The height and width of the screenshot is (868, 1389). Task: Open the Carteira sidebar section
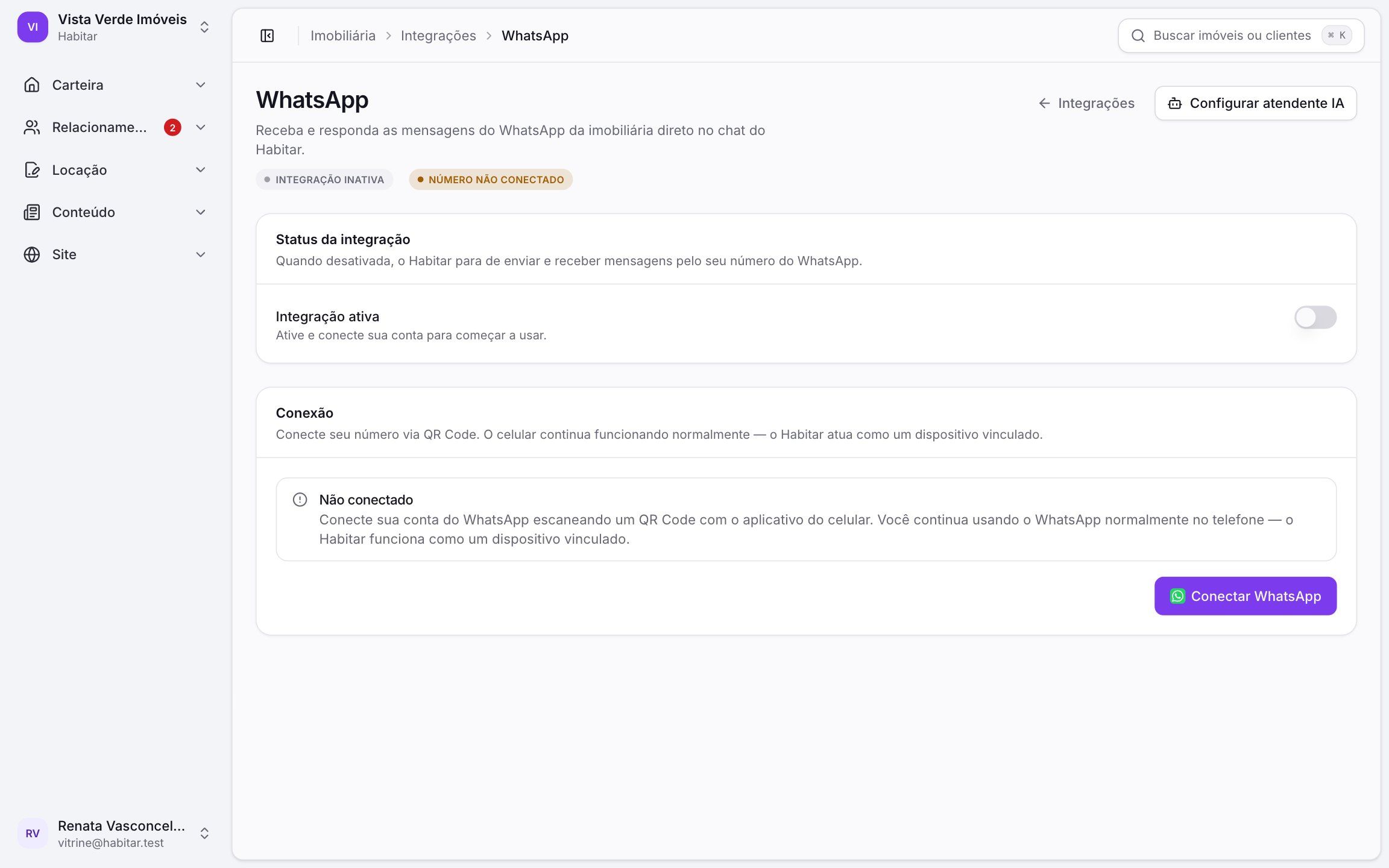(x=115, y=85)
